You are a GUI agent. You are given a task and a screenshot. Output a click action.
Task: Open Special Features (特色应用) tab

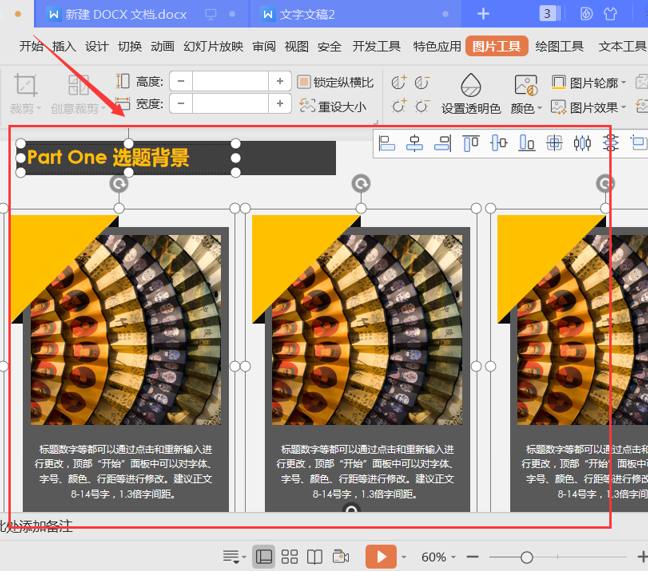pyautogui.click(x=437, y=46)
